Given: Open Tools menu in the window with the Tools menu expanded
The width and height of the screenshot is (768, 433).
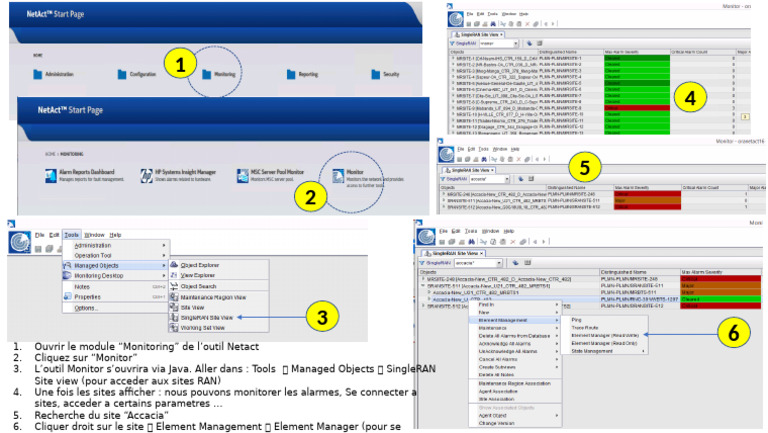Looking at the screenshot, I should [x=72, y=235].
